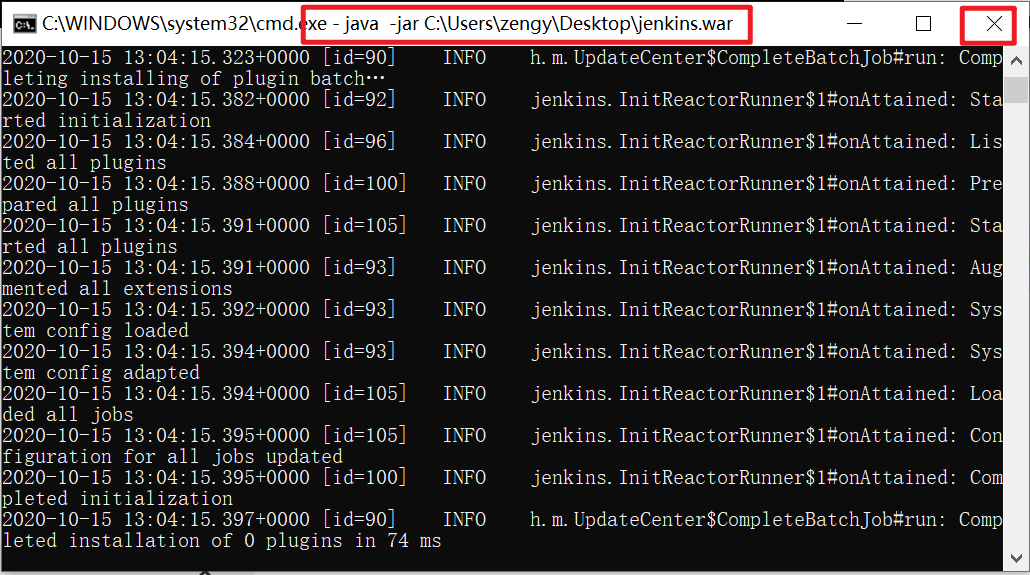
Task: Click 'installation of 0 plugins in 74 ms'
Action: pyautogui.click(x=255, y=541)
